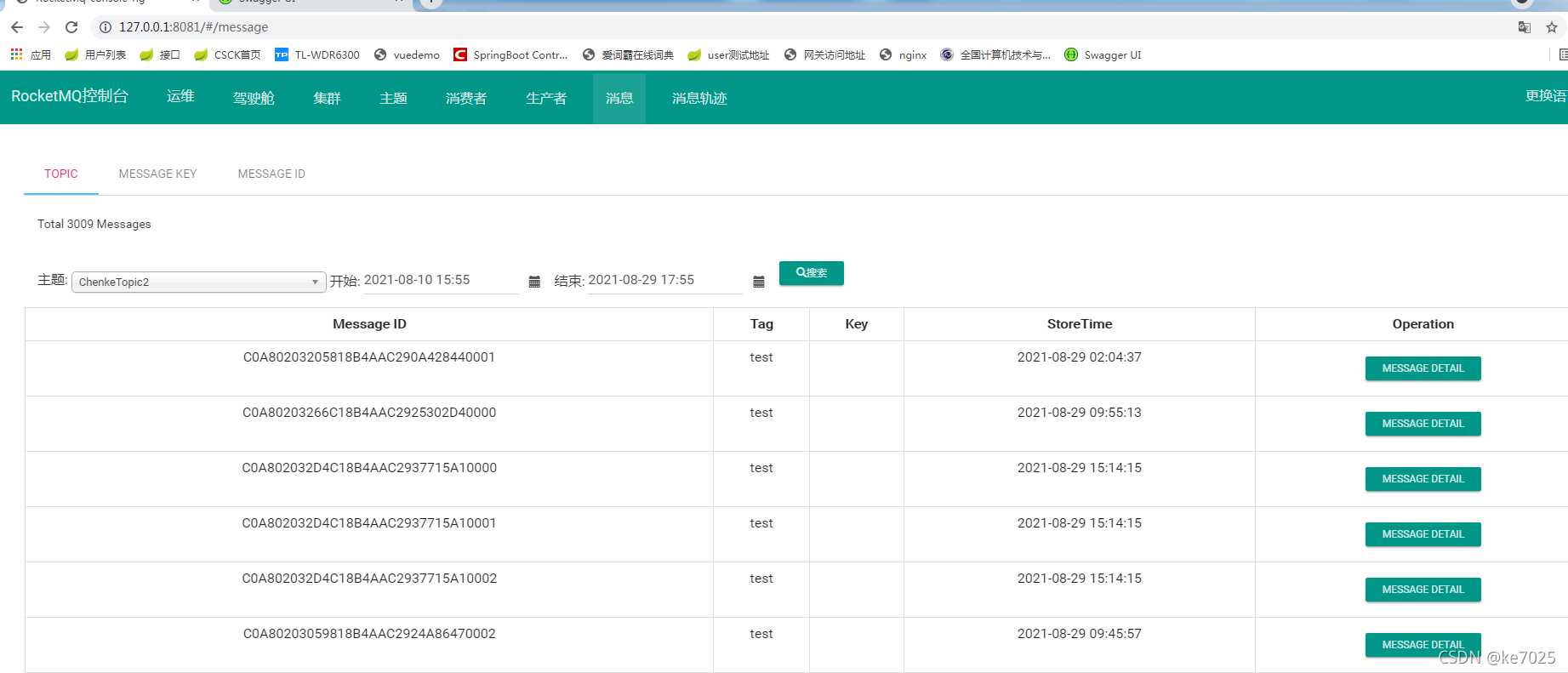The height and width of the screenshot is (673, 1568).
Task: Click store time 2021-08-29 09:55:13
Action: point(1080,413)
